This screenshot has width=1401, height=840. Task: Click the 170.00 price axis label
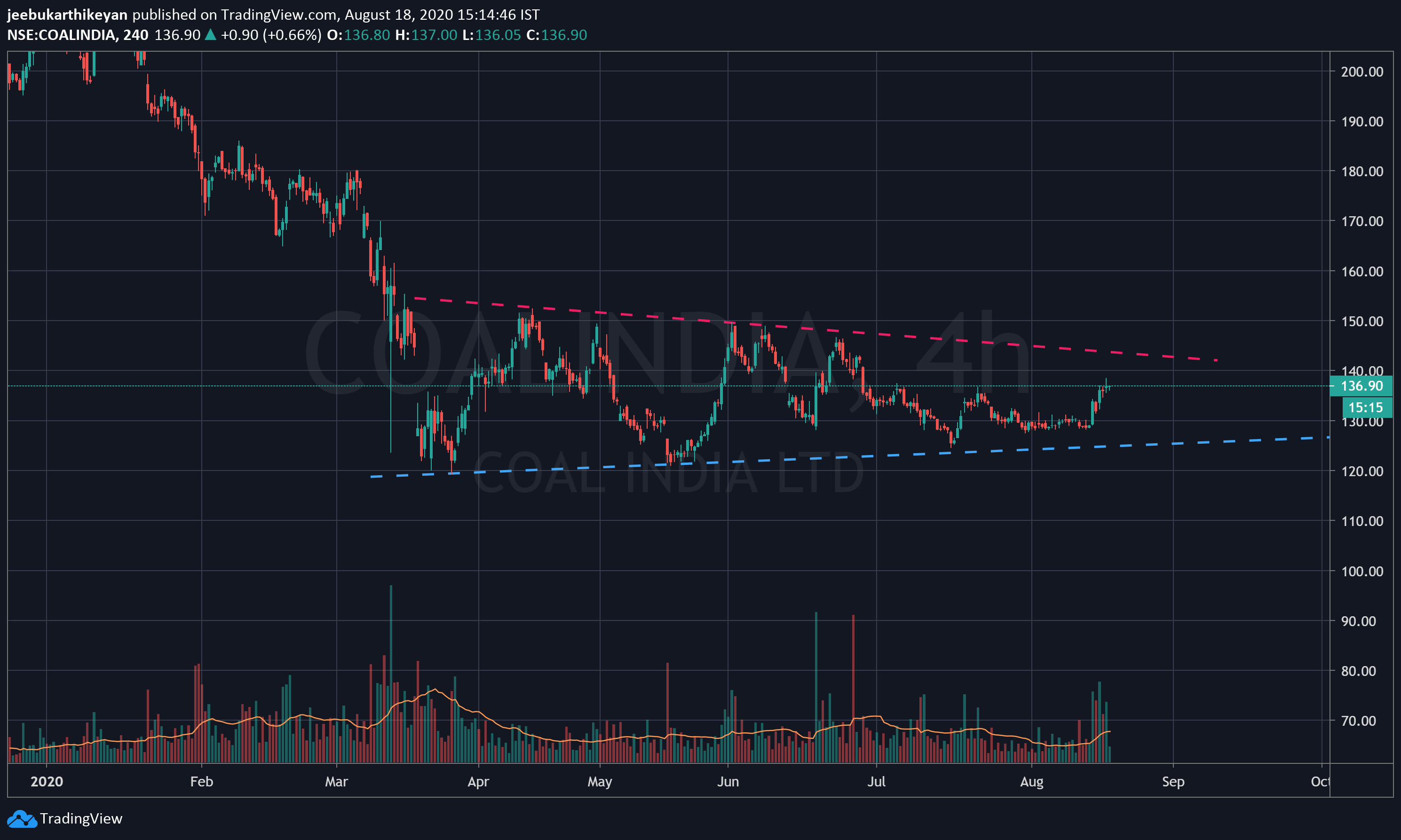pos(1362,221)
